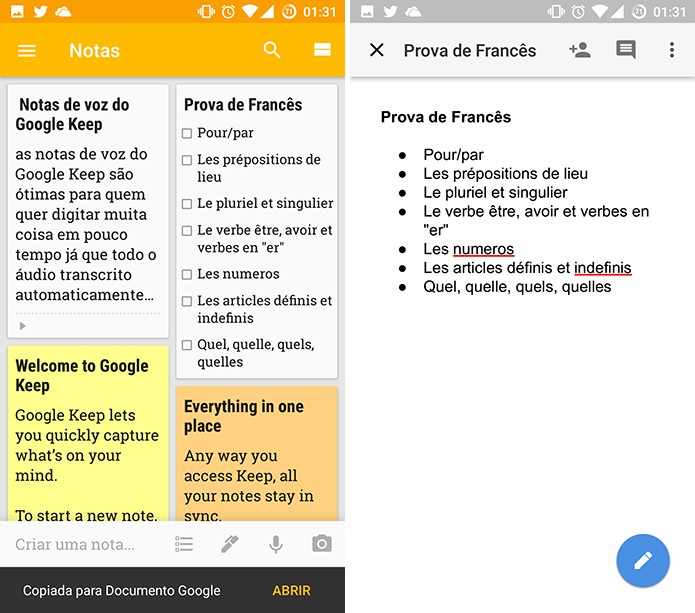
Task: Tap the Criar uma nota field
Action: coord(74,544)
